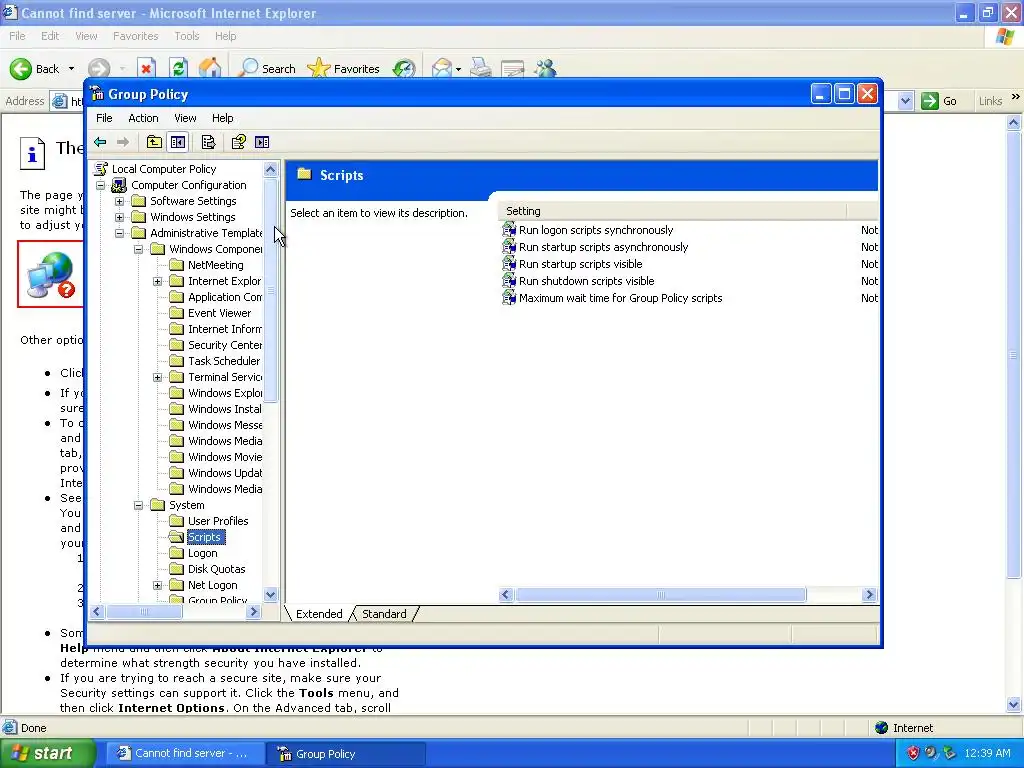Open the View menu in Group Policy
Viewport: 1024px width, 768px height.
click(185, 118)
